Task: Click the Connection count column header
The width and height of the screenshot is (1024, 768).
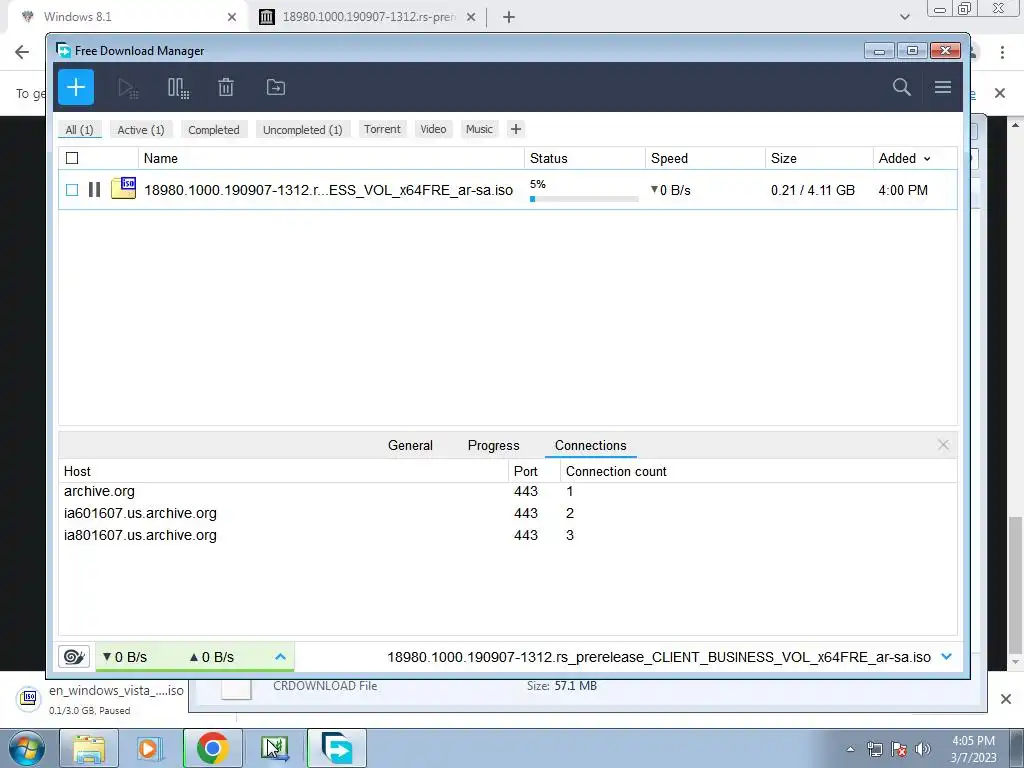Action: [759, 471]
